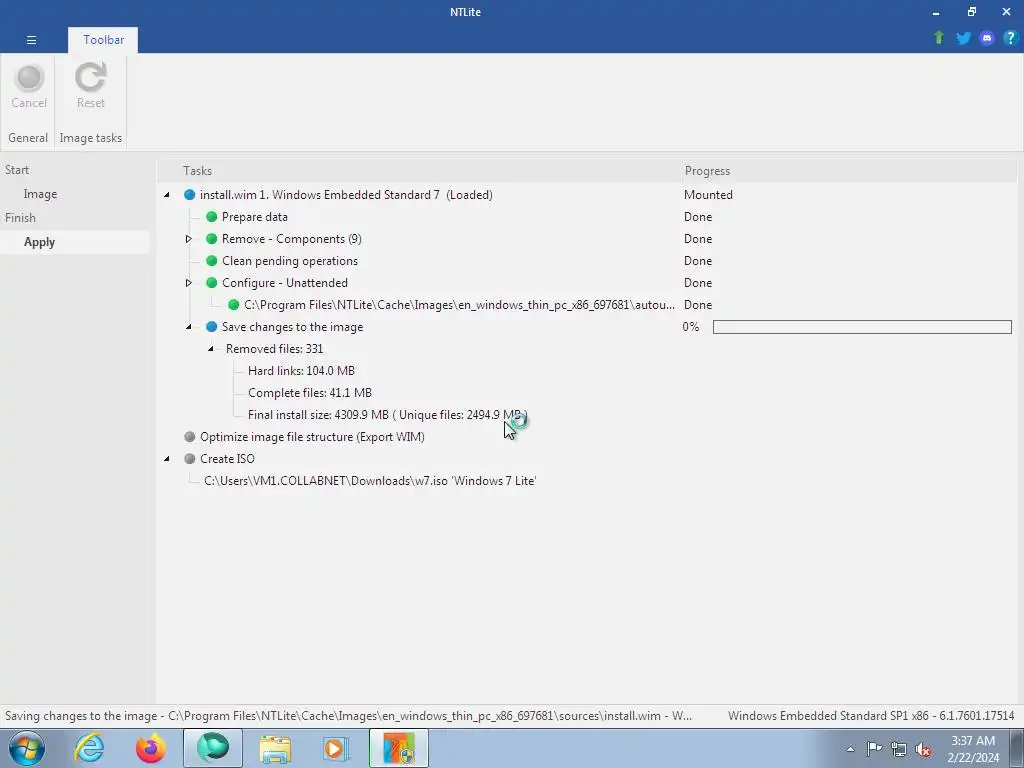Open the Action Center flag icon
This screenshot has height=768, width=1024.
(874, 749)
